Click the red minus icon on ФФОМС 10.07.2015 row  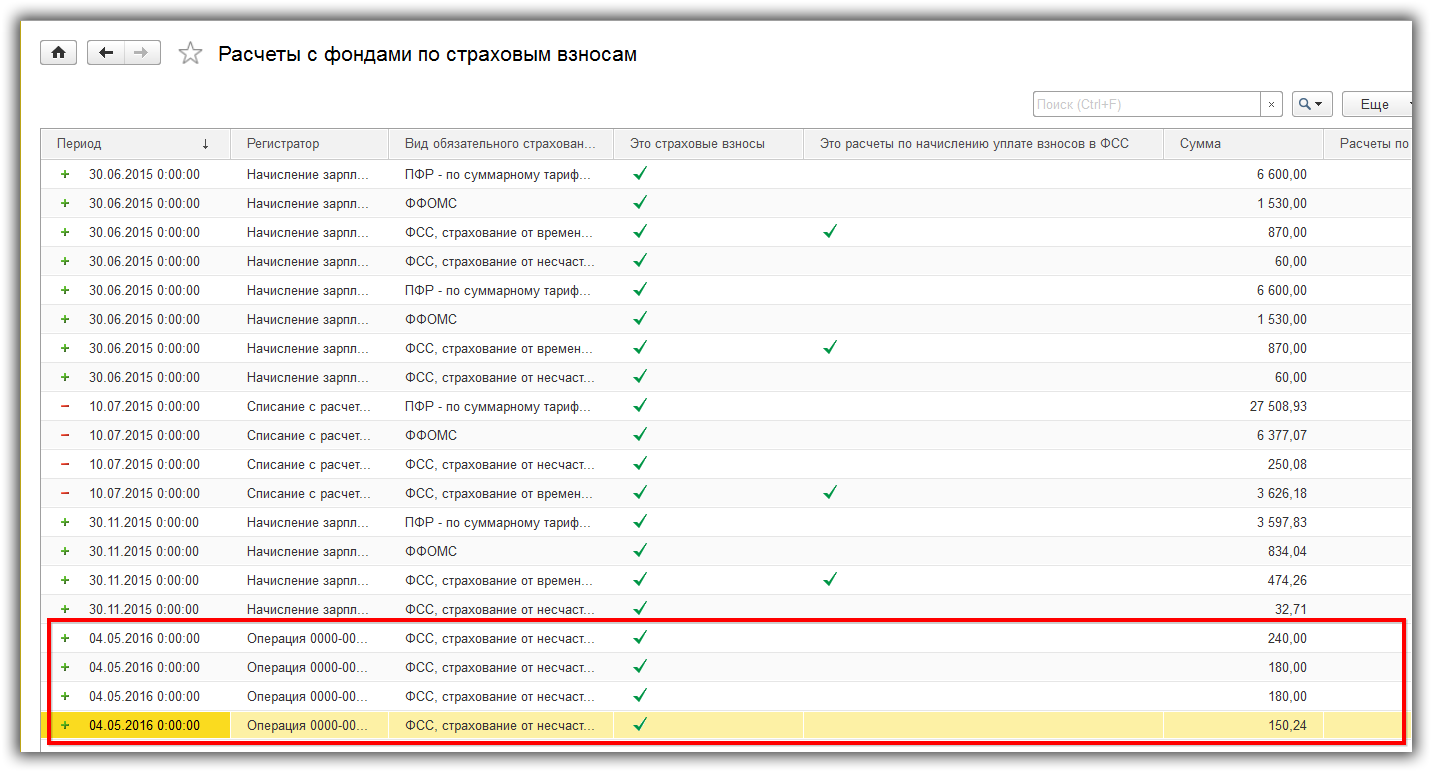pyautogui.click(x=65, y=435)
